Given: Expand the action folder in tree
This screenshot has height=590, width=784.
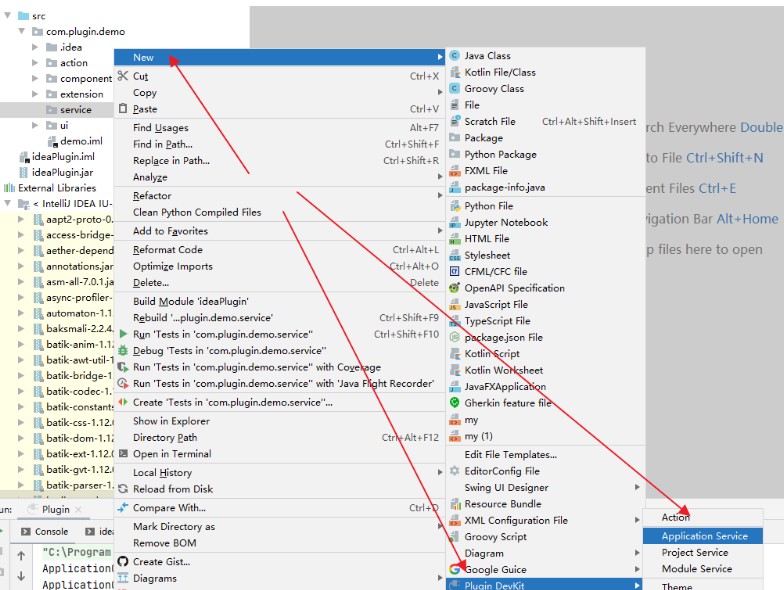Looking at the screenshot, I should click(x=35, y=62).
